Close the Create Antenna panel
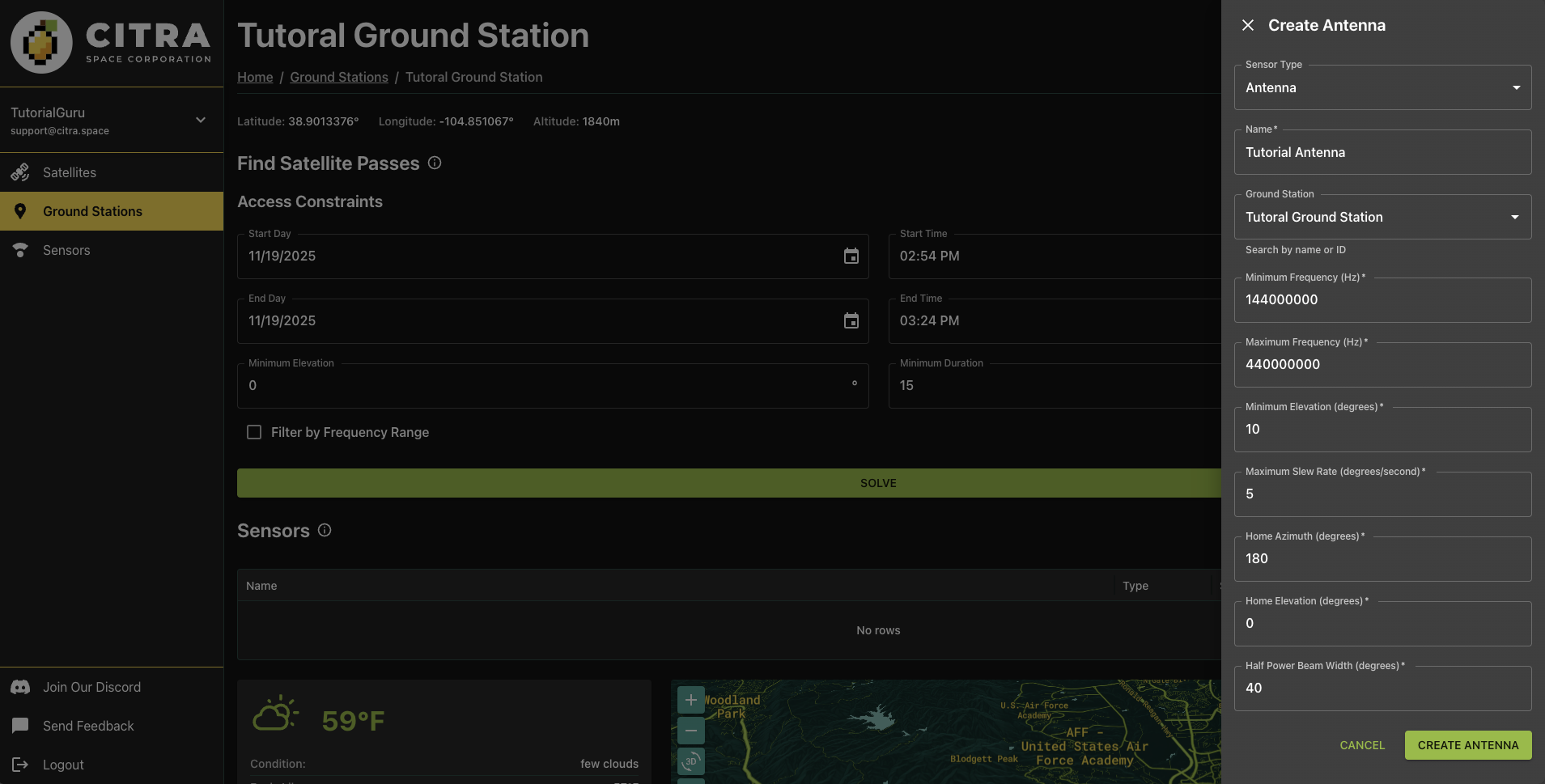This screenshot has width=1545, height=784. coord(1248,25)
